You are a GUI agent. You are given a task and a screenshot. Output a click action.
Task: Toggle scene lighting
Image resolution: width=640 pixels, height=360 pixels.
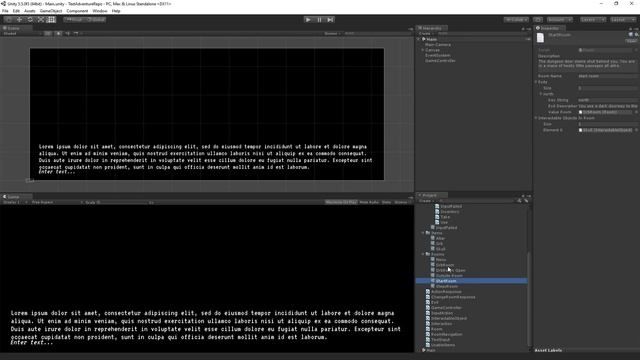[58, 33]
